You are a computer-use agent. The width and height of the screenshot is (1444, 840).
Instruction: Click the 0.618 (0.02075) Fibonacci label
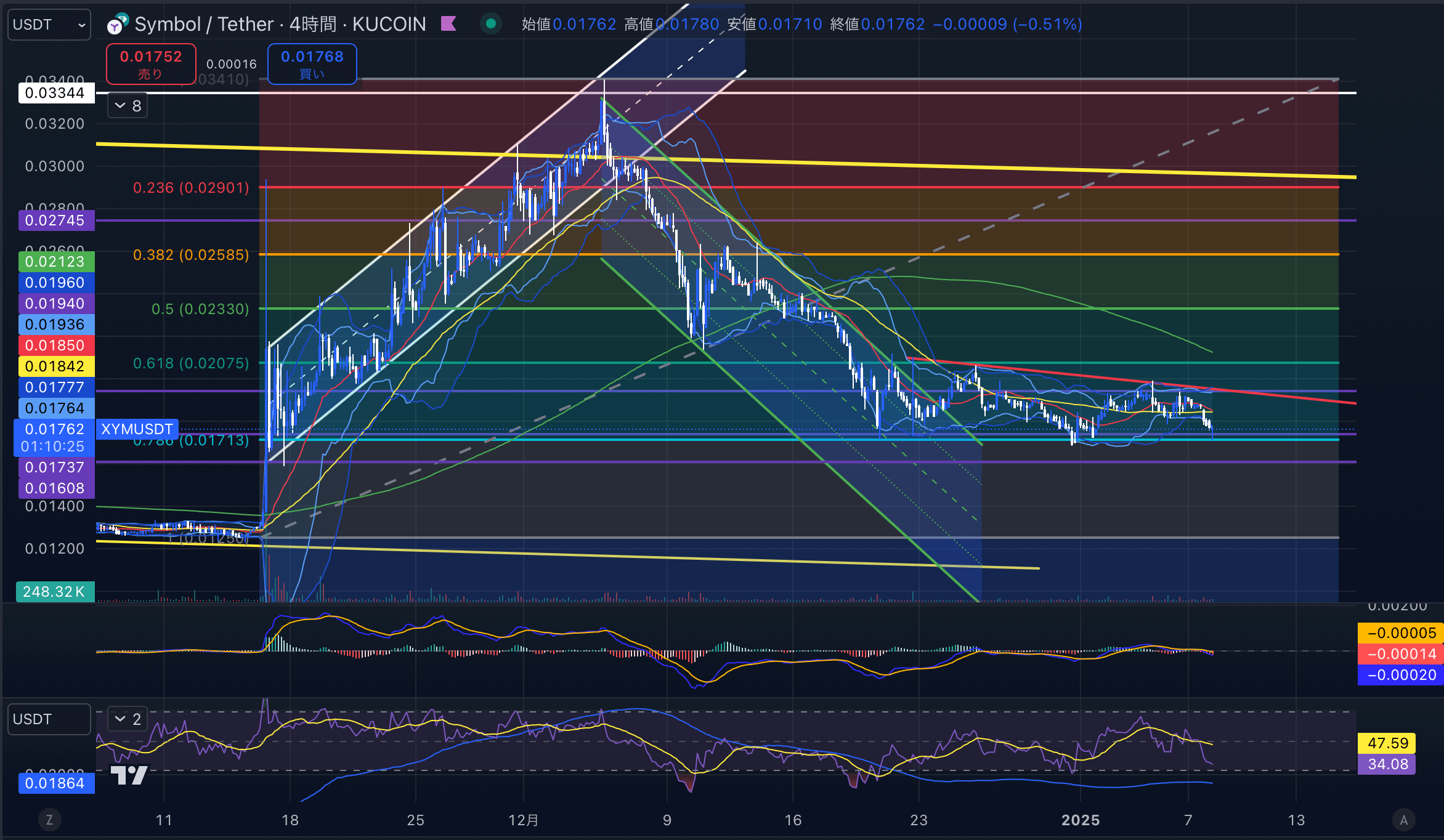pos(192,363)
